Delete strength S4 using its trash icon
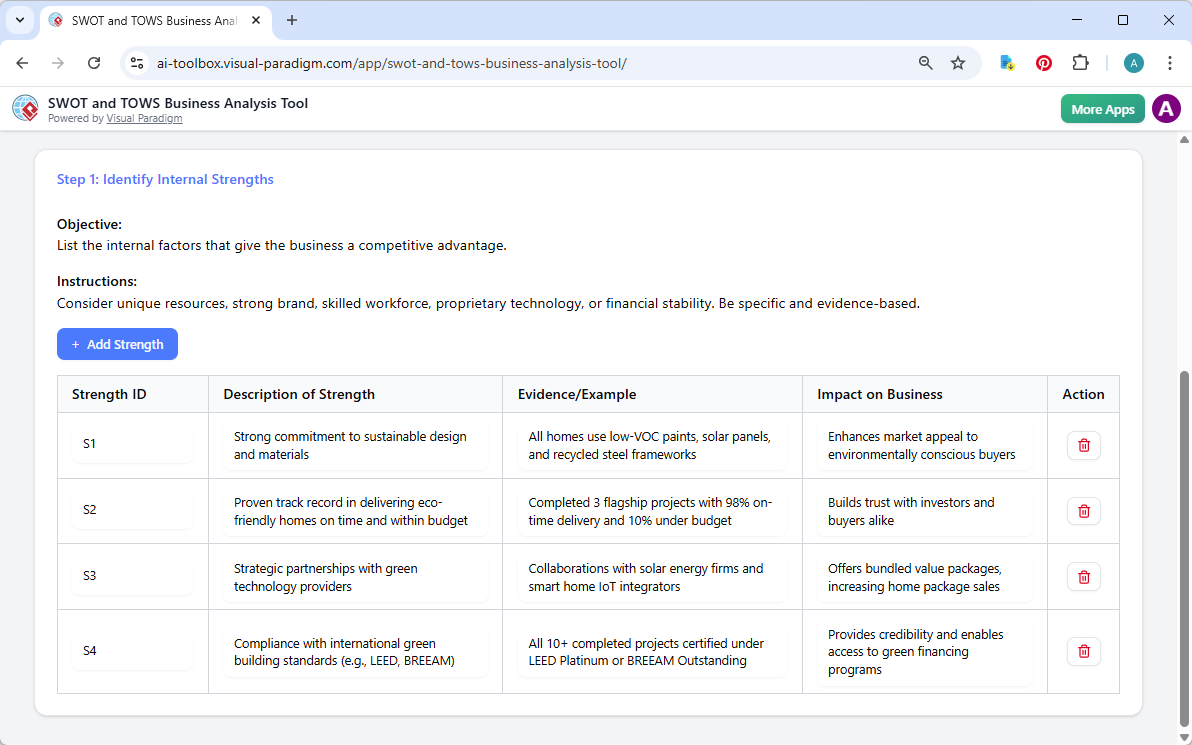The image size is (1192, 745). click(1083, 651)
